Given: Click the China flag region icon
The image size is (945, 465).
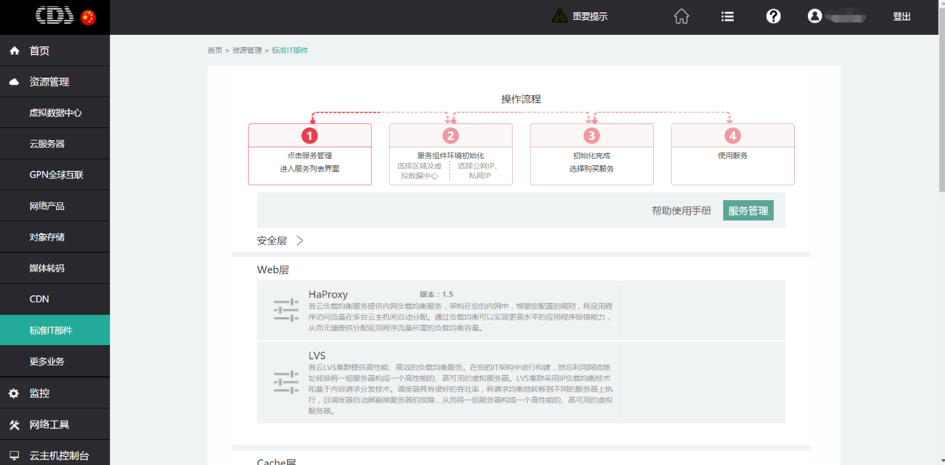Looking at the screenshot, I should 88,17.
